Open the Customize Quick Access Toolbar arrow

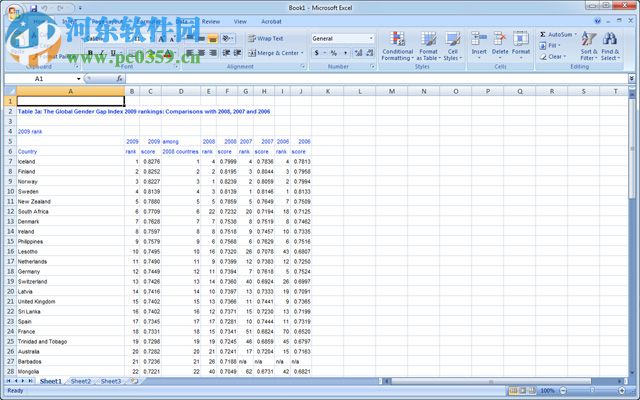(x=80, y=8)
